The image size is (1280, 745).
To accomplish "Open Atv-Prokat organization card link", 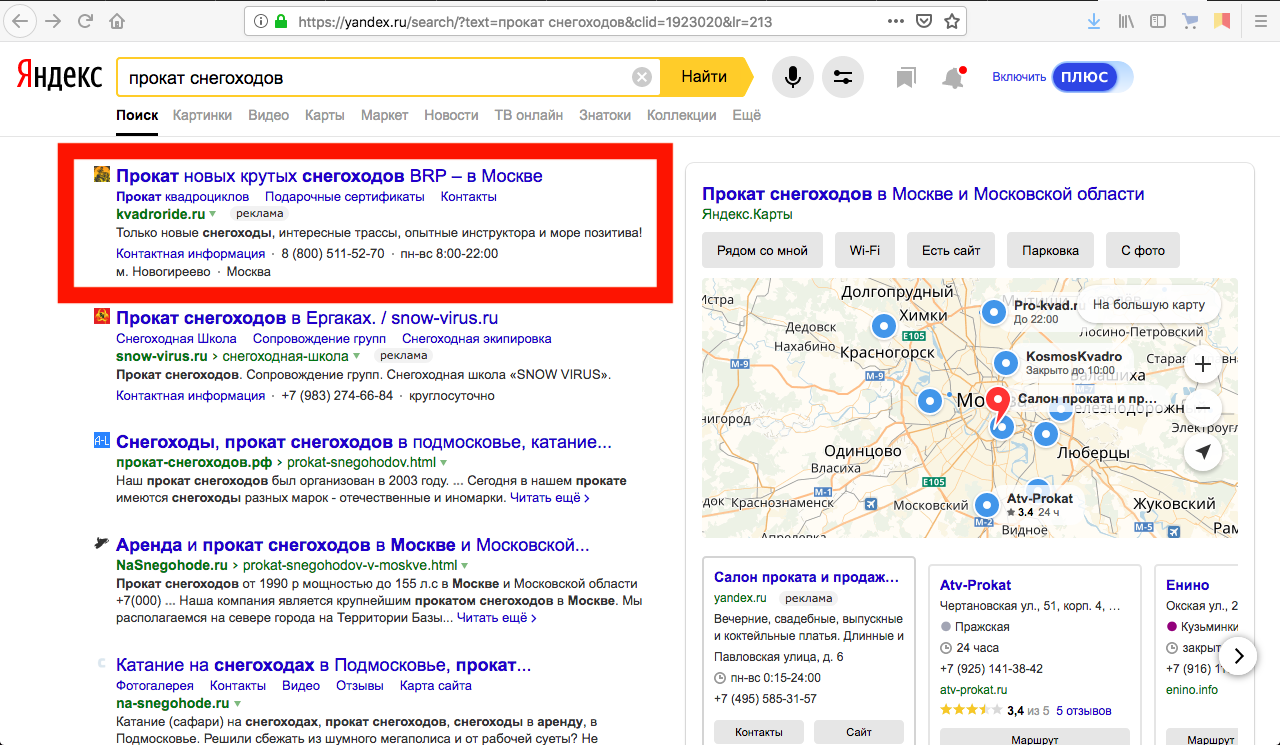I will (x=975, y=585).
